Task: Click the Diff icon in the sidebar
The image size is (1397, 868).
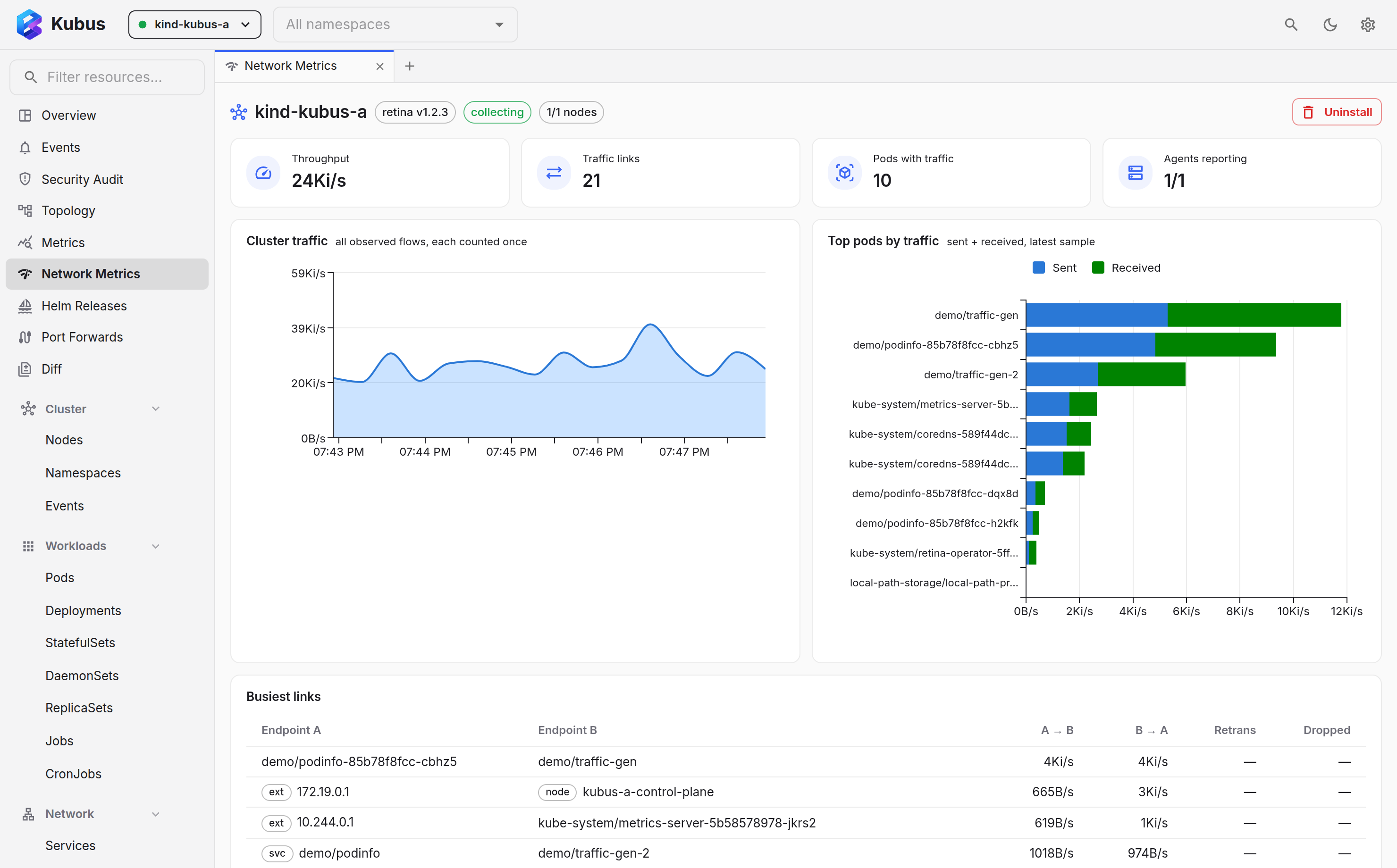Action: click(25, 369)
